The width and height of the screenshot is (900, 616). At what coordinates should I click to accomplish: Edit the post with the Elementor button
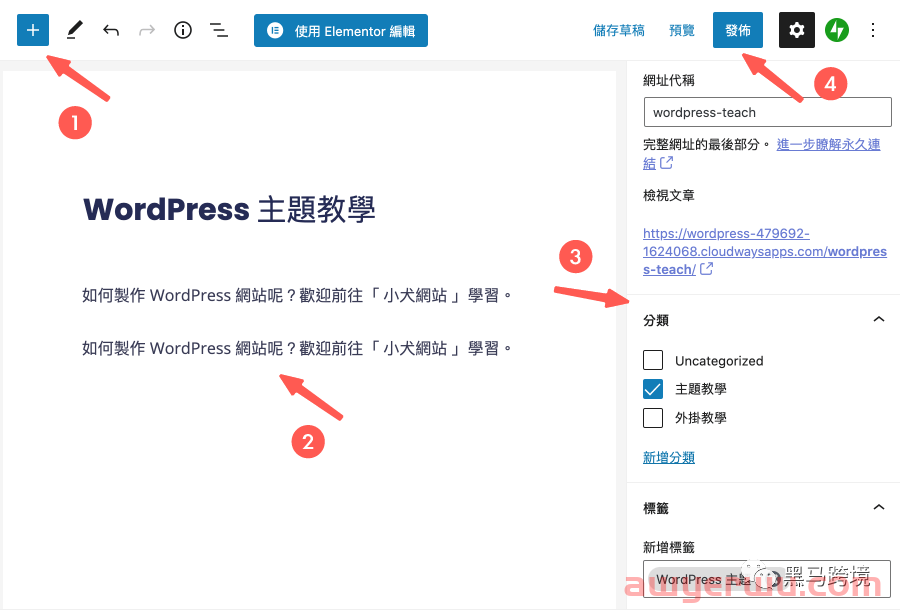[x=341, y=30]
